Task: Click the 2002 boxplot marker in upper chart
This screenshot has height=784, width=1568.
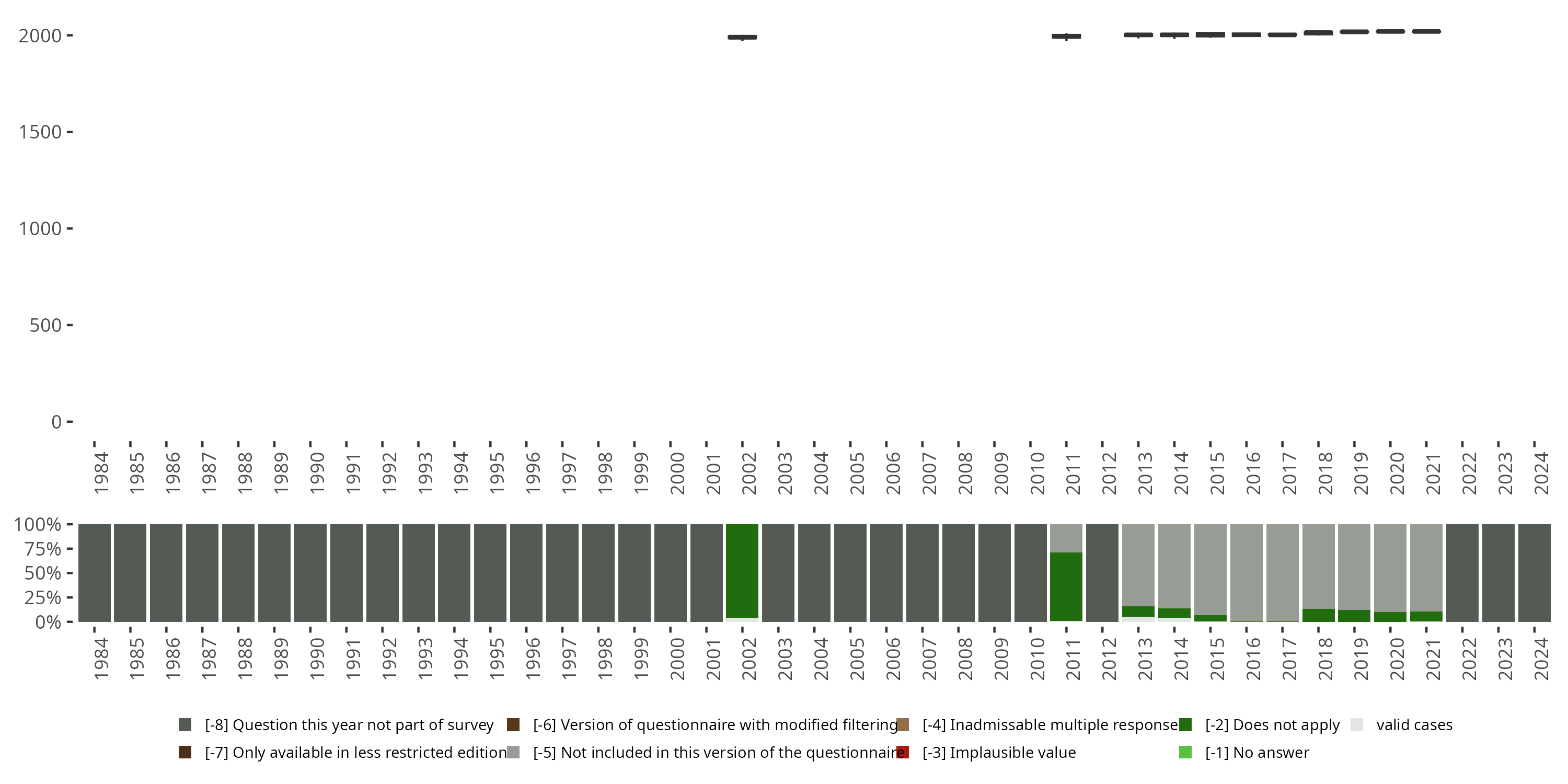Action: 742,37
